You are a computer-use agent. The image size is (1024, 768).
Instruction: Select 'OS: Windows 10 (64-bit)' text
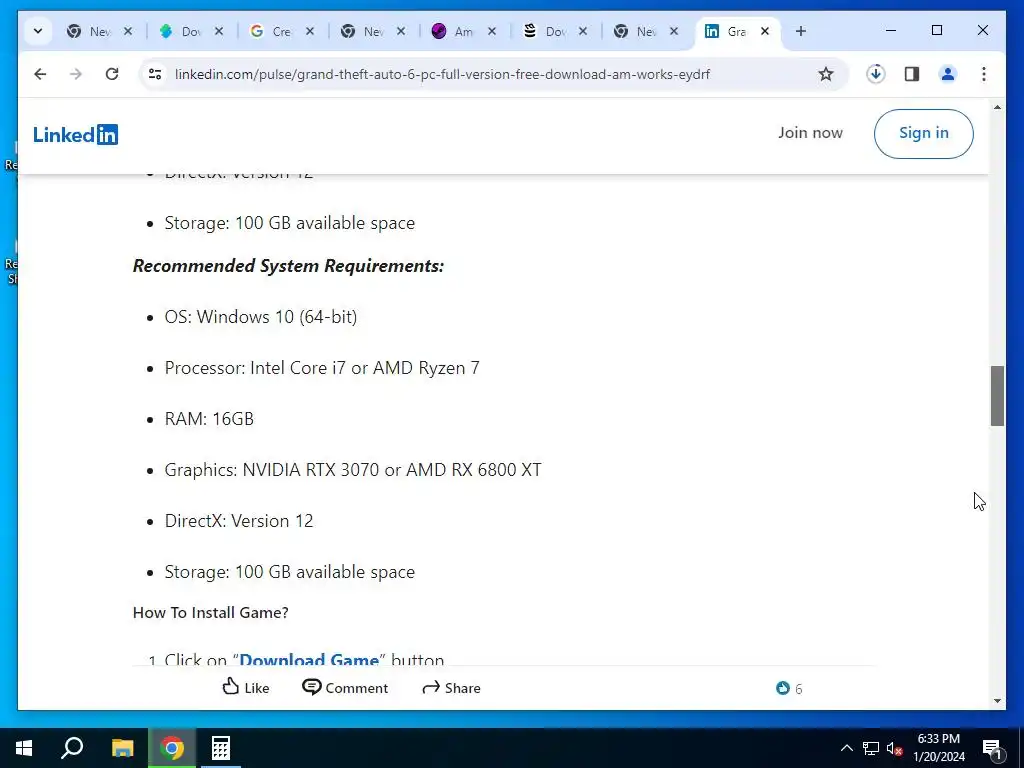pyautogui.click(x=261, y=317)
